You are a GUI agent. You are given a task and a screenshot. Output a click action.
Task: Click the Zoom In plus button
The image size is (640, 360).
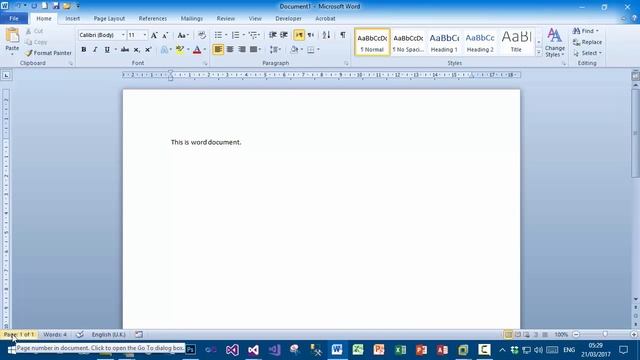634,334
